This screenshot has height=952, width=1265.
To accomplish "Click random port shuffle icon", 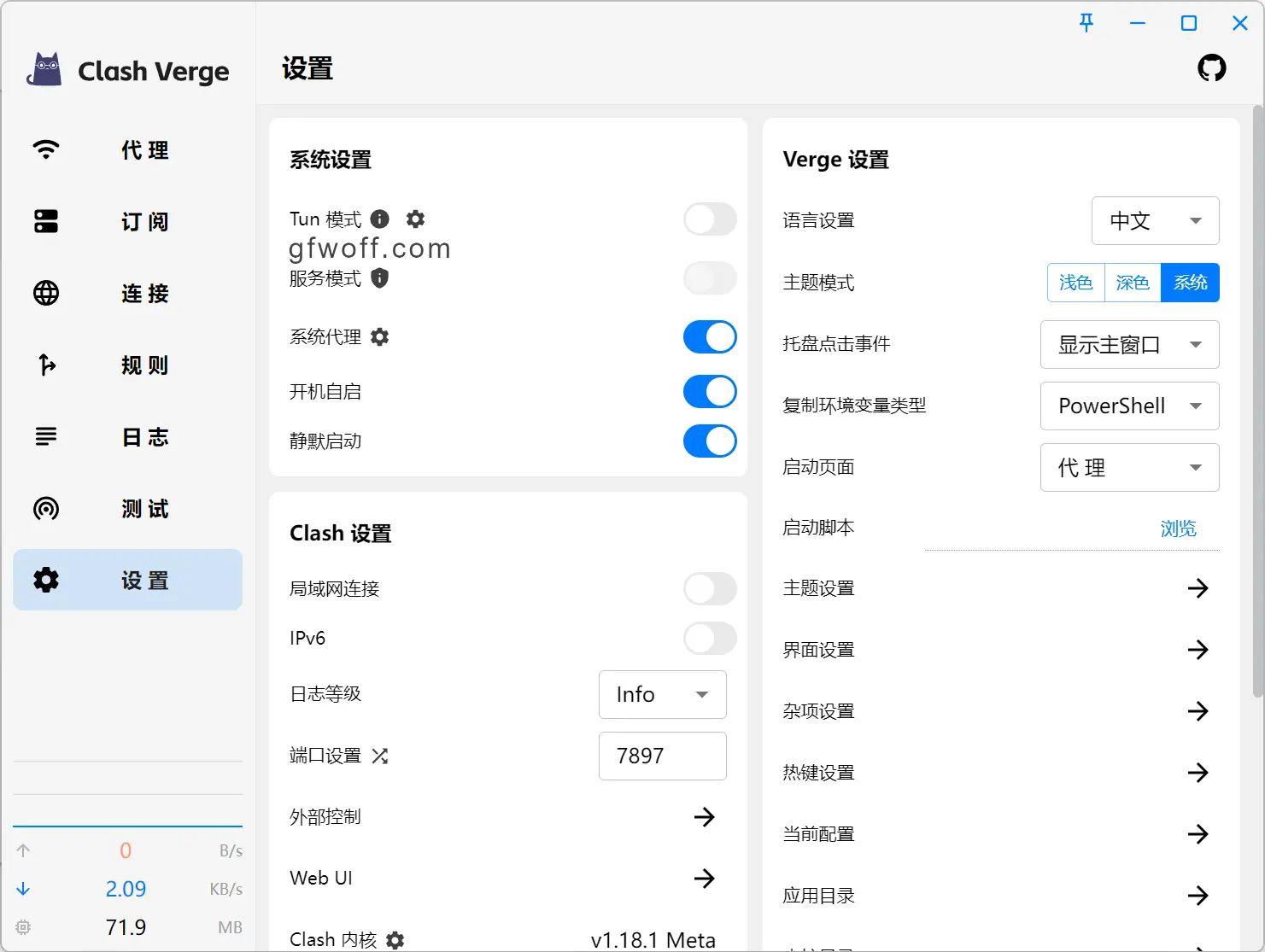I will 380,756.
